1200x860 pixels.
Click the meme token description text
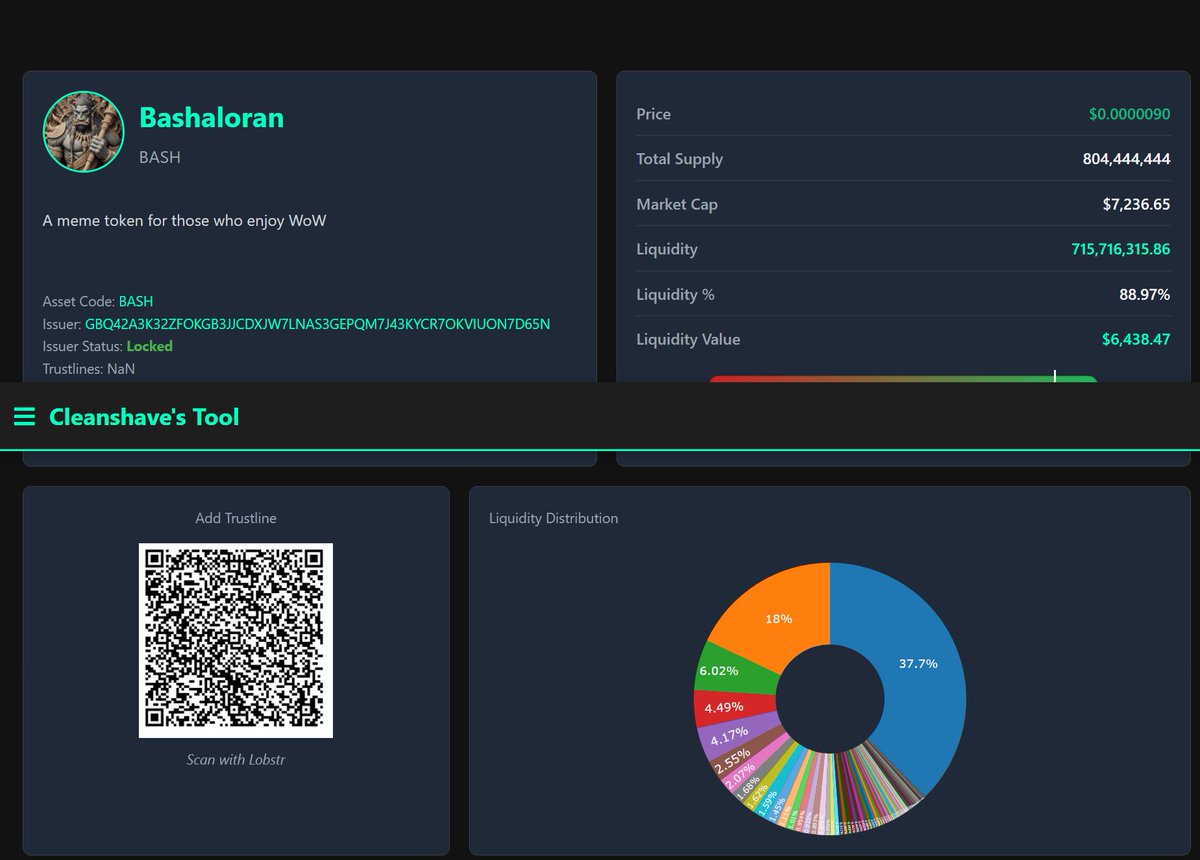(x=184, y=220)
